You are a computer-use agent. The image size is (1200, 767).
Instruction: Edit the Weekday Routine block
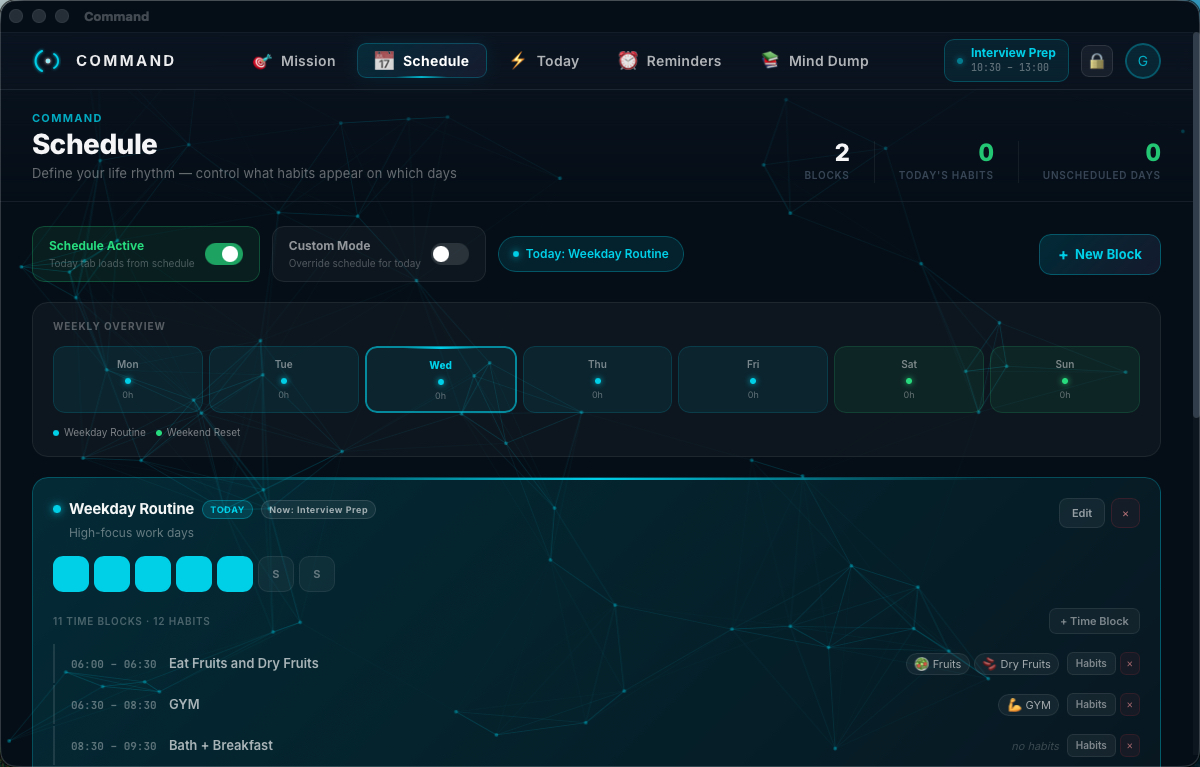1082,513
